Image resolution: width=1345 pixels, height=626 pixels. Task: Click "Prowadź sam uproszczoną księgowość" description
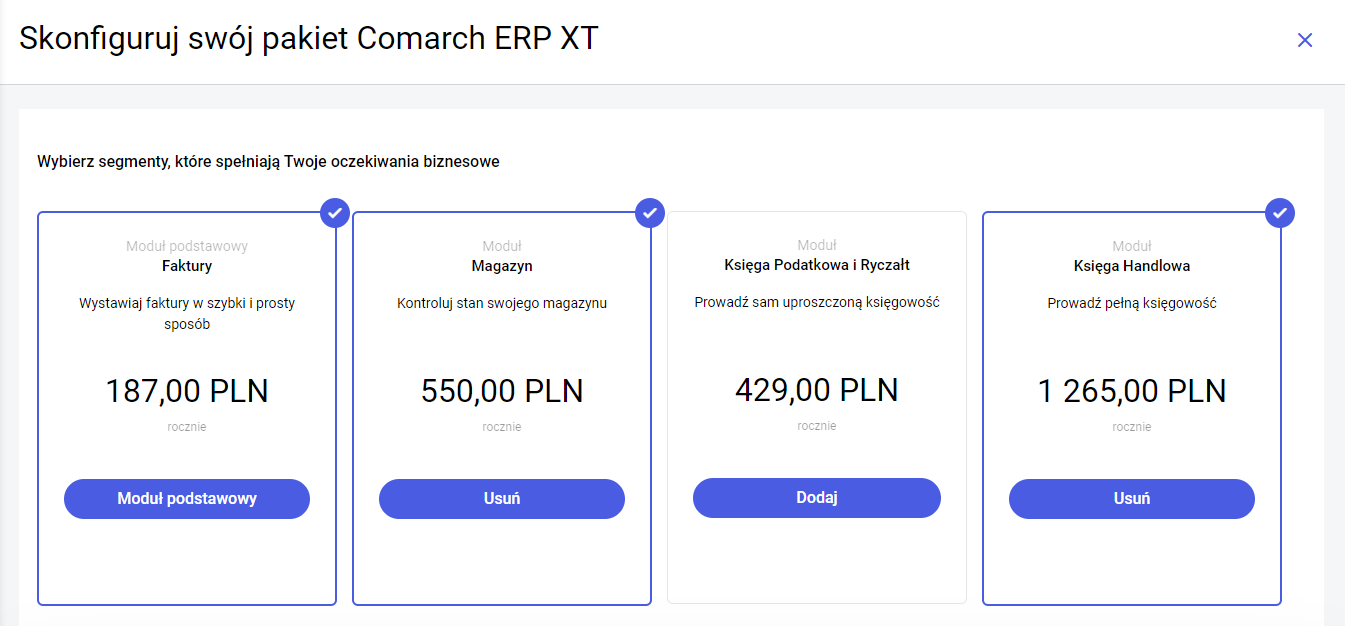click(x=816, y=302)
